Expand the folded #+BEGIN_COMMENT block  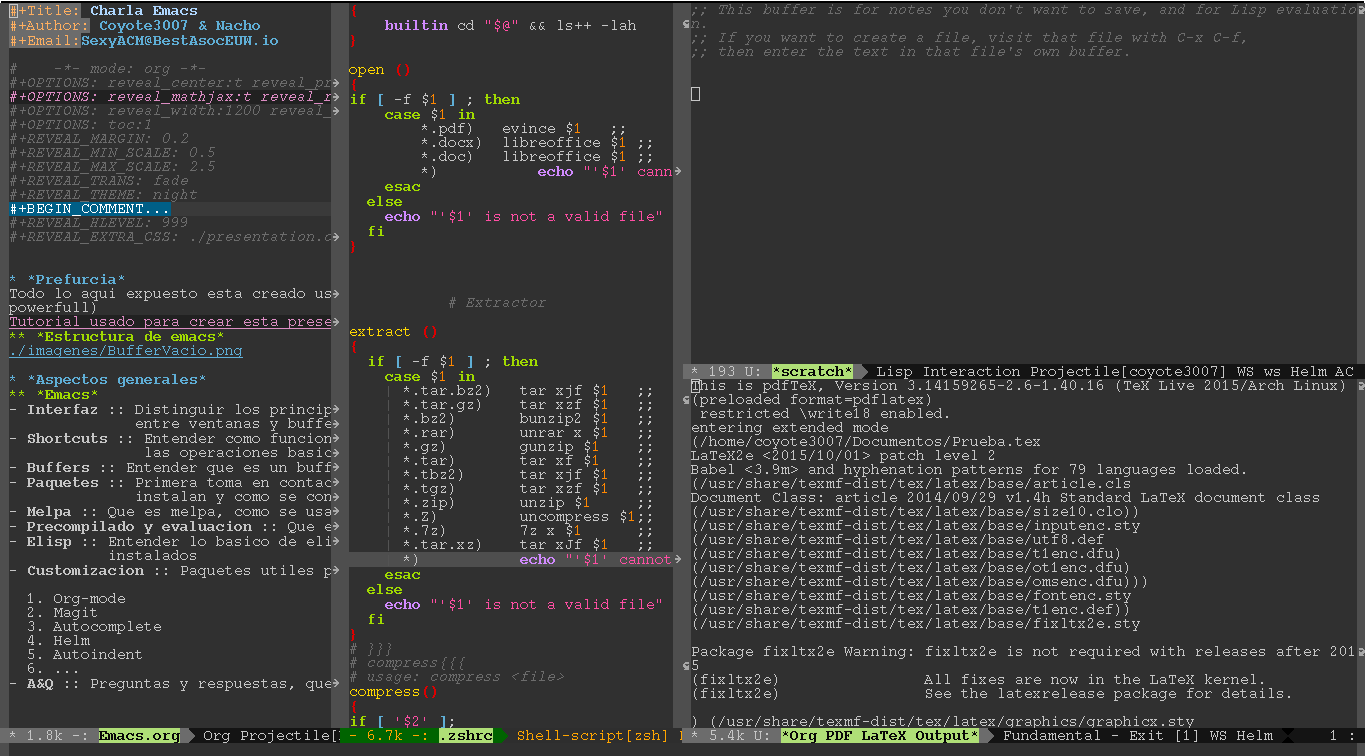pyautogui.click(x=90, y=209)
